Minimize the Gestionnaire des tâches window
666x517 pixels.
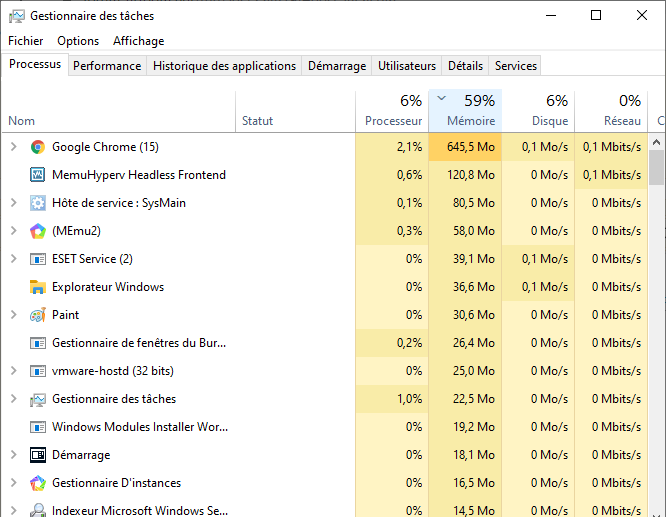click(x=551, y=16)
